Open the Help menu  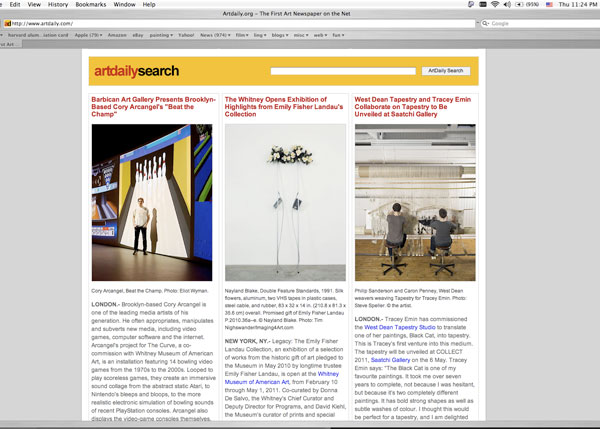tap(149, 5)
